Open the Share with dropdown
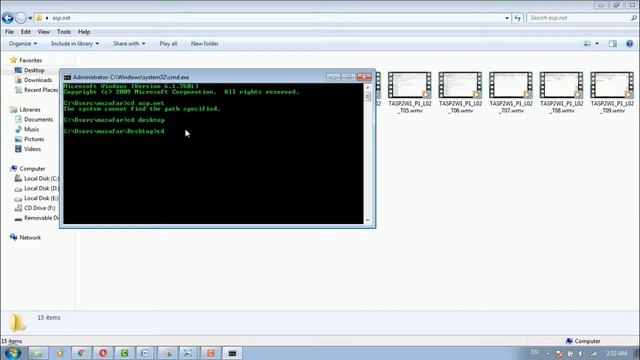Image resolution: width=640 pixels, height=360 pixels. pos(129,44)
